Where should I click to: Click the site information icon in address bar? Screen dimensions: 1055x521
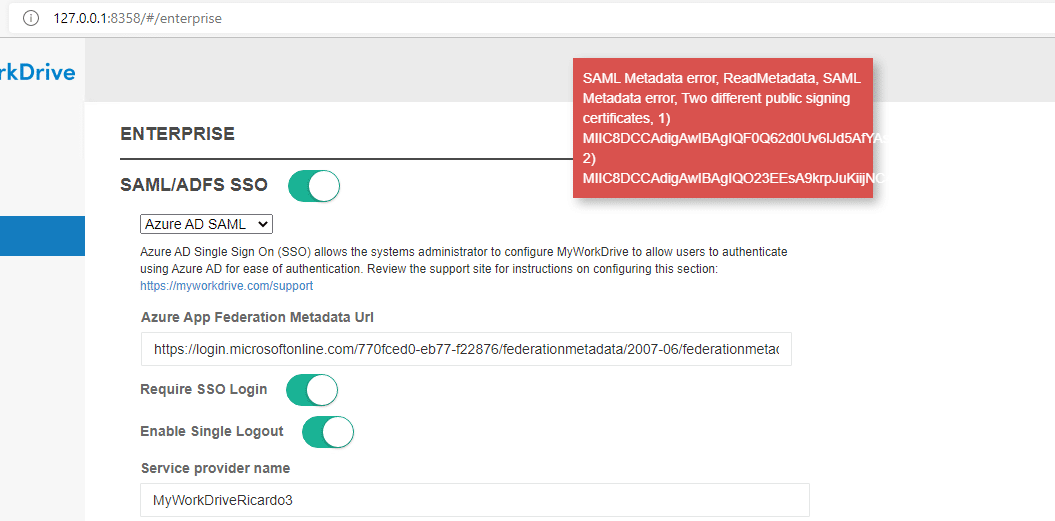click(30, 18)
